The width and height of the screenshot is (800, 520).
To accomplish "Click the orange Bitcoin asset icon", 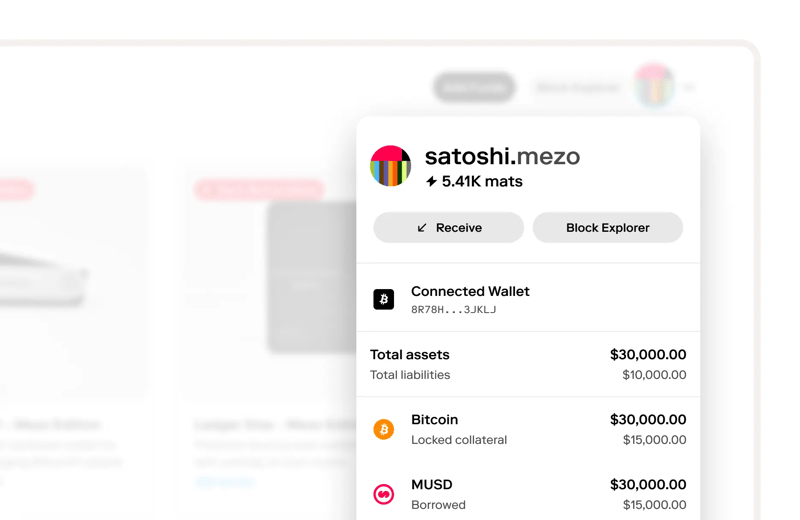I will pos(384,429).
